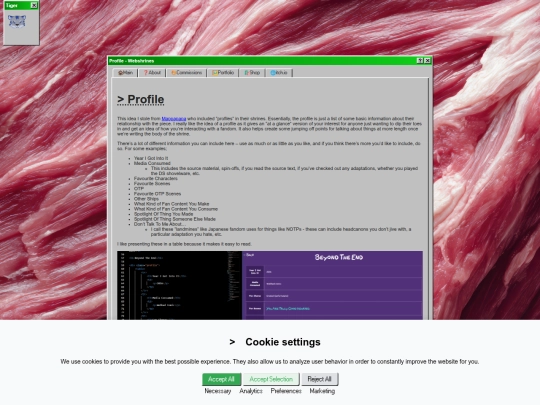Click the 'Cookie settings' heading
This screenshot has height=405, width=540.
pyautogui.click(x=283, y=342)
